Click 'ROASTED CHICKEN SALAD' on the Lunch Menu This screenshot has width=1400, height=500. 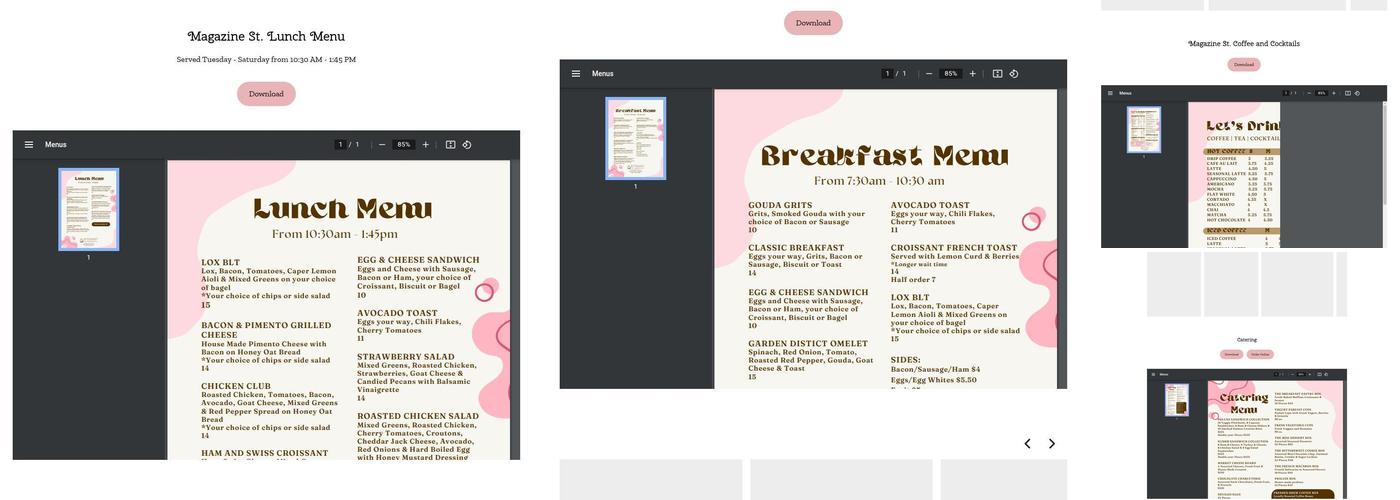point(418,416)
